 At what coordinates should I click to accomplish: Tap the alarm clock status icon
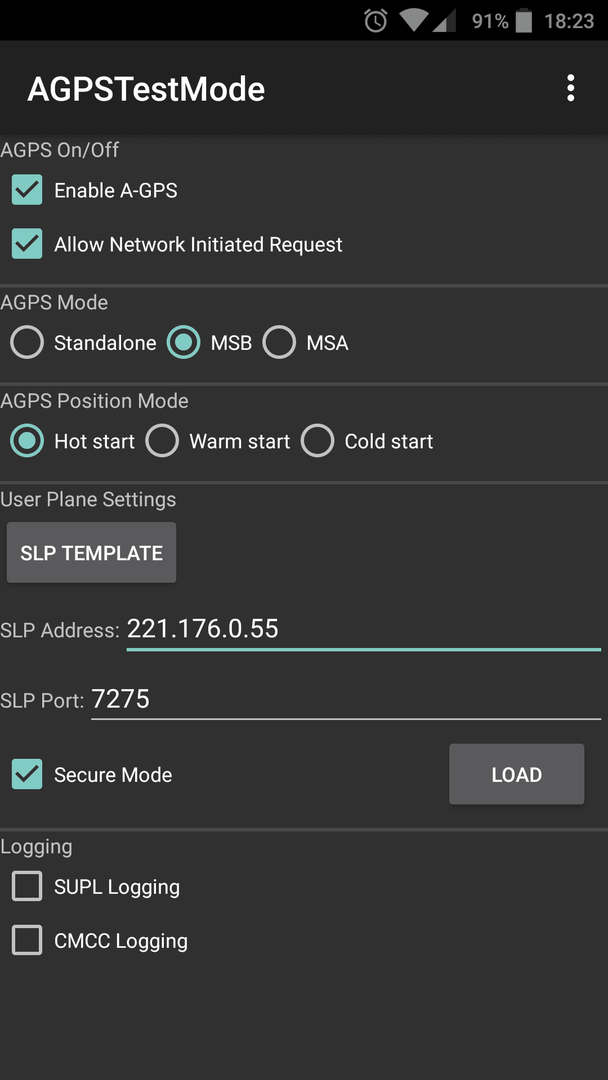click(375, 21)
